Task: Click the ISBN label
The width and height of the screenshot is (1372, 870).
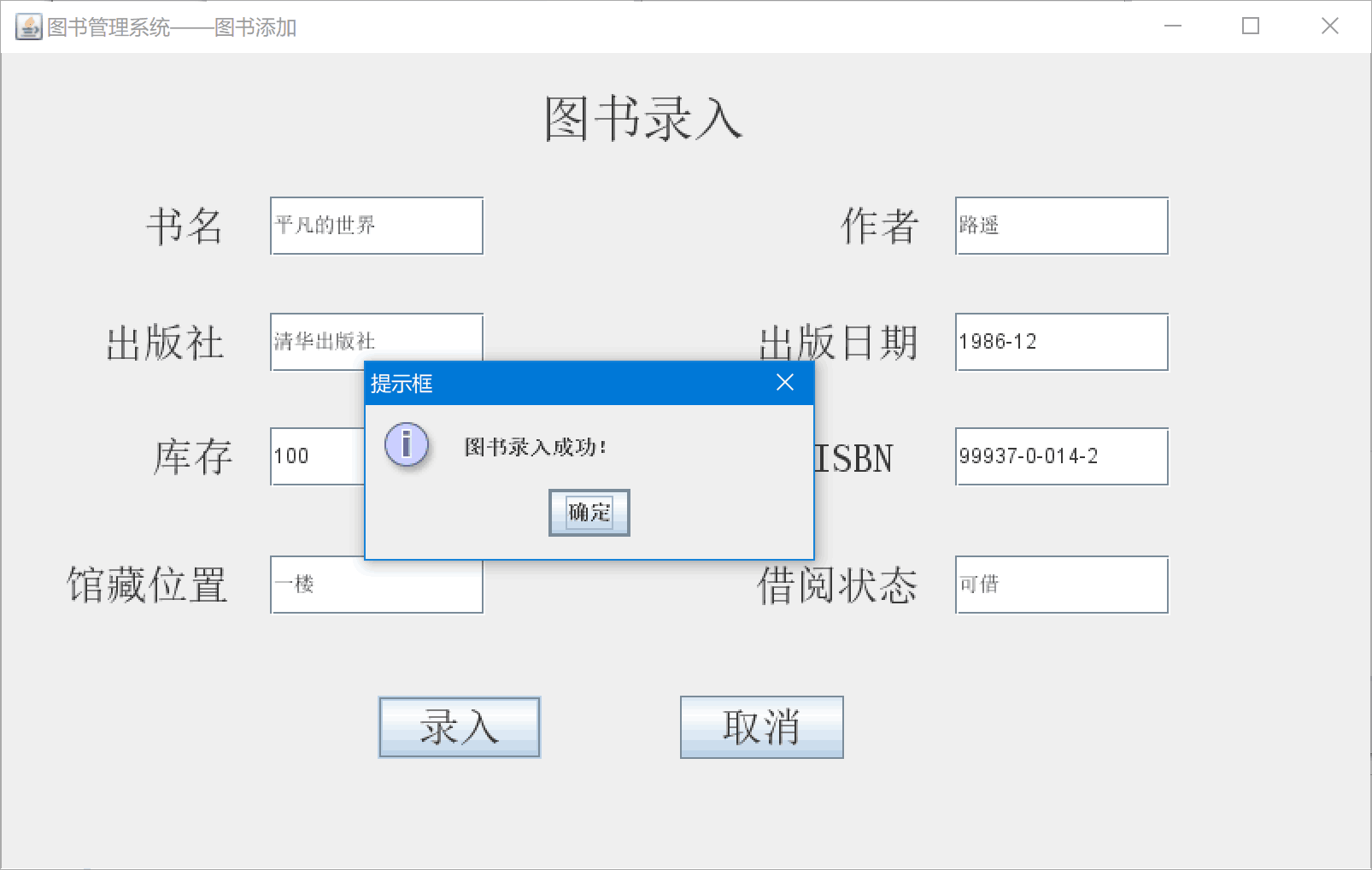Action: pyautogui.click(x=853, y=459)
